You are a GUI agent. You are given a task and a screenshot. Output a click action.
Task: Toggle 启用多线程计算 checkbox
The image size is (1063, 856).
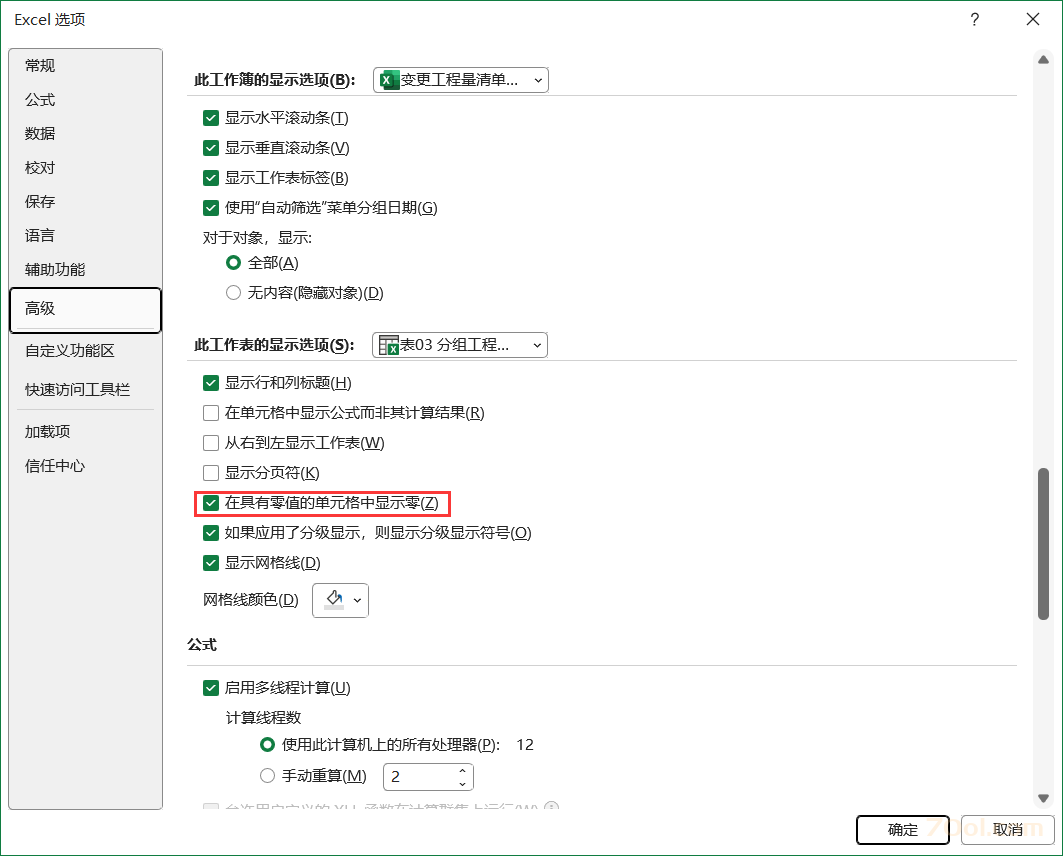click(211, 688)
